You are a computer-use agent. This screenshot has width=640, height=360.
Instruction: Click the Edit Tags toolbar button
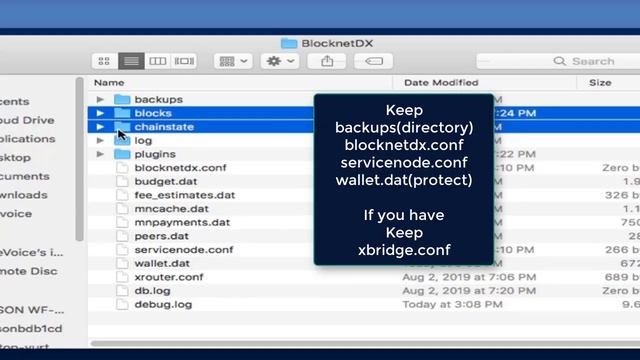pyautogui.click(x=373, y=61)
